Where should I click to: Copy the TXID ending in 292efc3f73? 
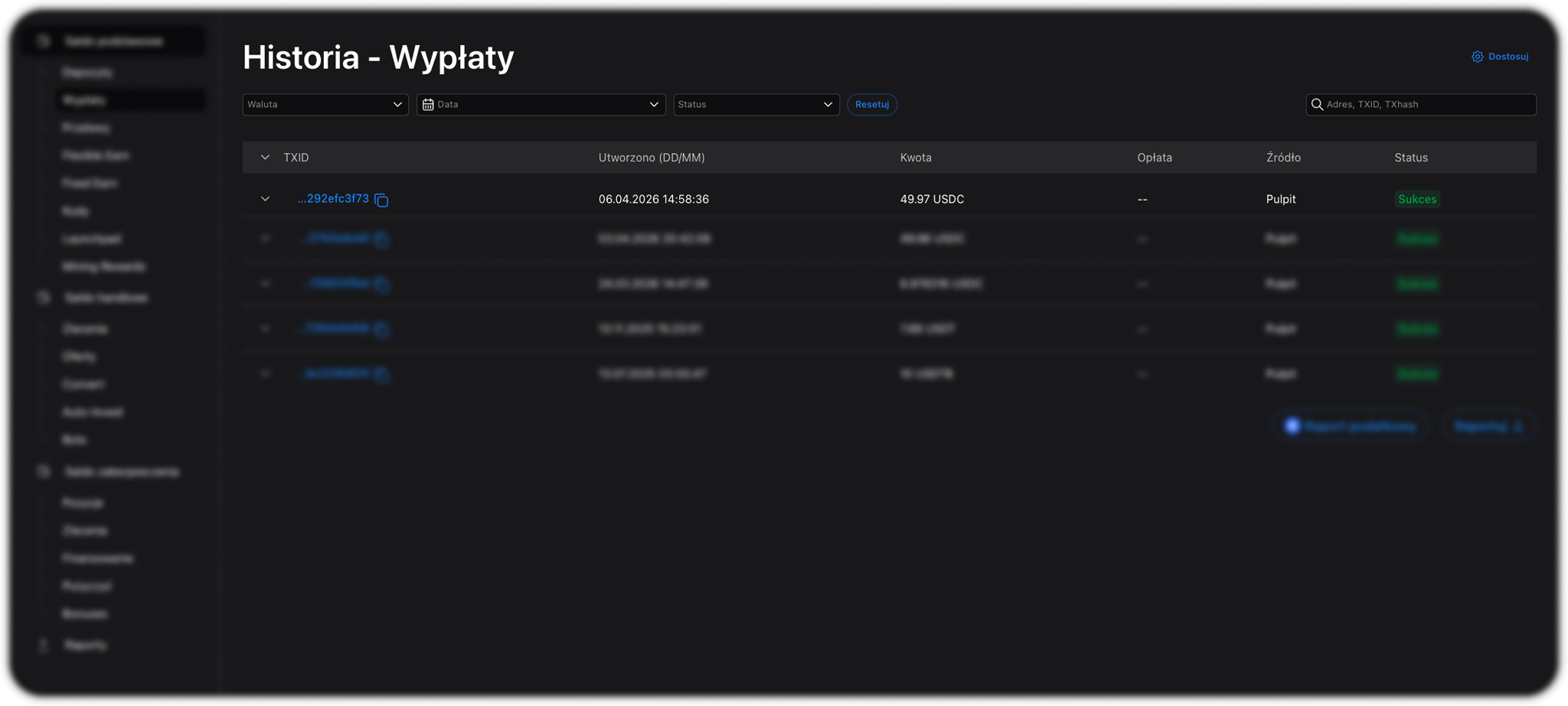[381, 200]
